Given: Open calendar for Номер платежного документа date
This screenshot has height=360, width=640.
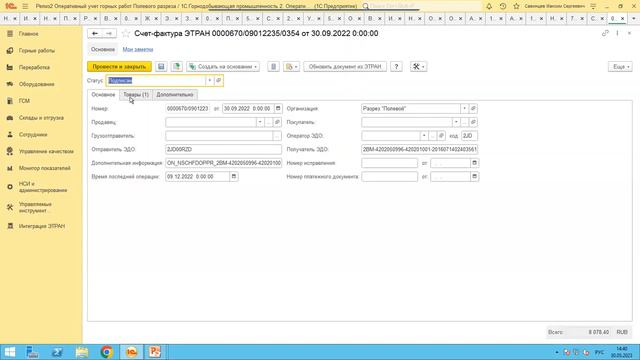Looking at the screenshot, I should [x=474, y=177].
